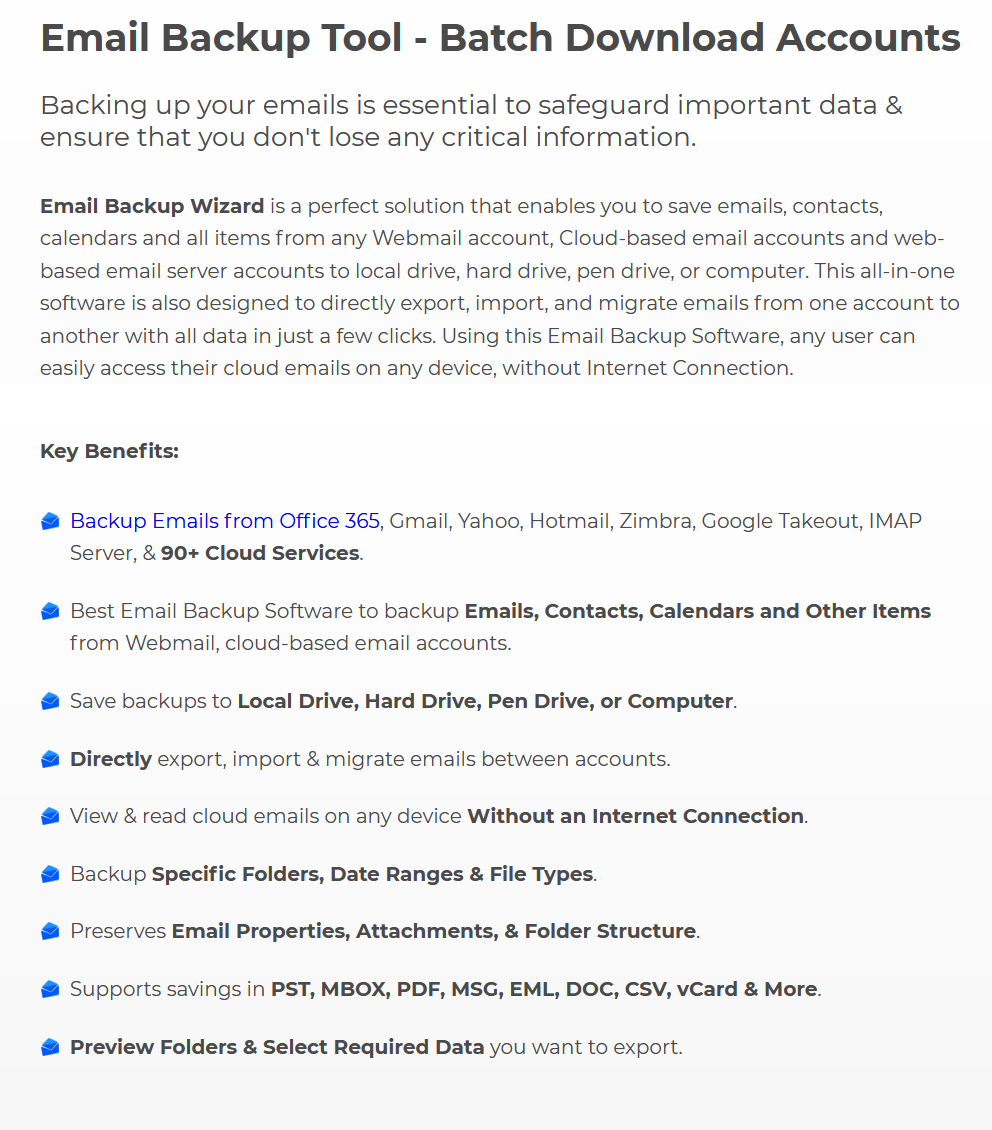This screenshot has width=992, height=1130.
Task: Click envelope bullet next to Best Email Backup Software
Action: 50,611
